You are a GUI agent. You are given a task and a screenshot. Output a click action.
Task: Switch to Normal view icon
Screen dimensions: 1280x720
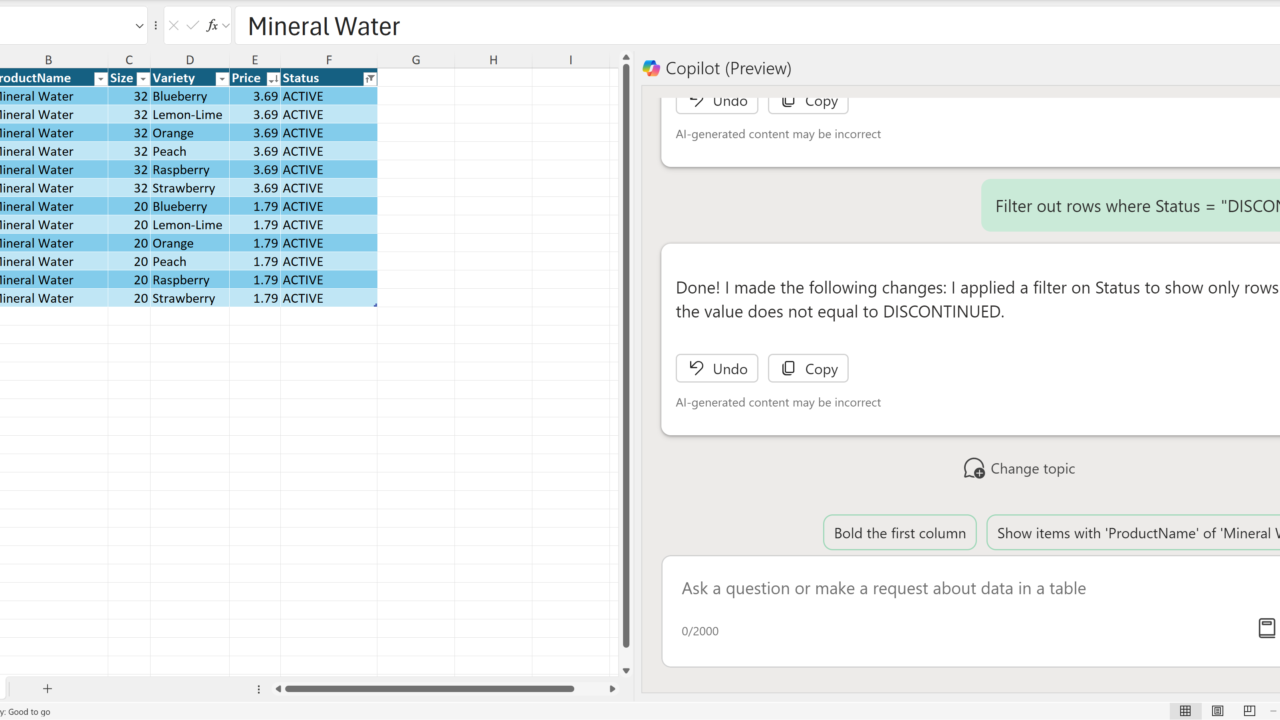coord(1185,711)
